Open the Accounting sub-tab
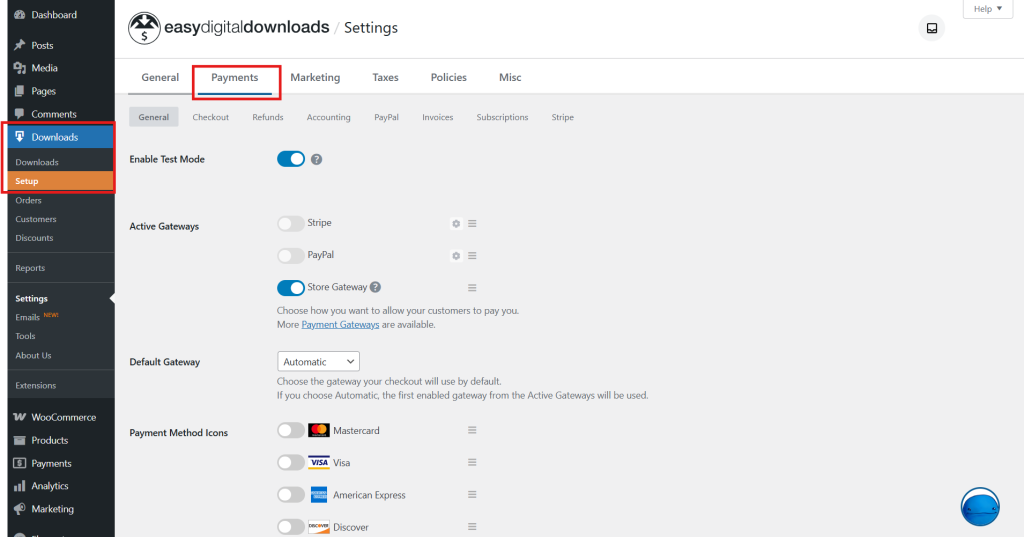Screen dimensions: 1024x537 (x=328, y=117)
